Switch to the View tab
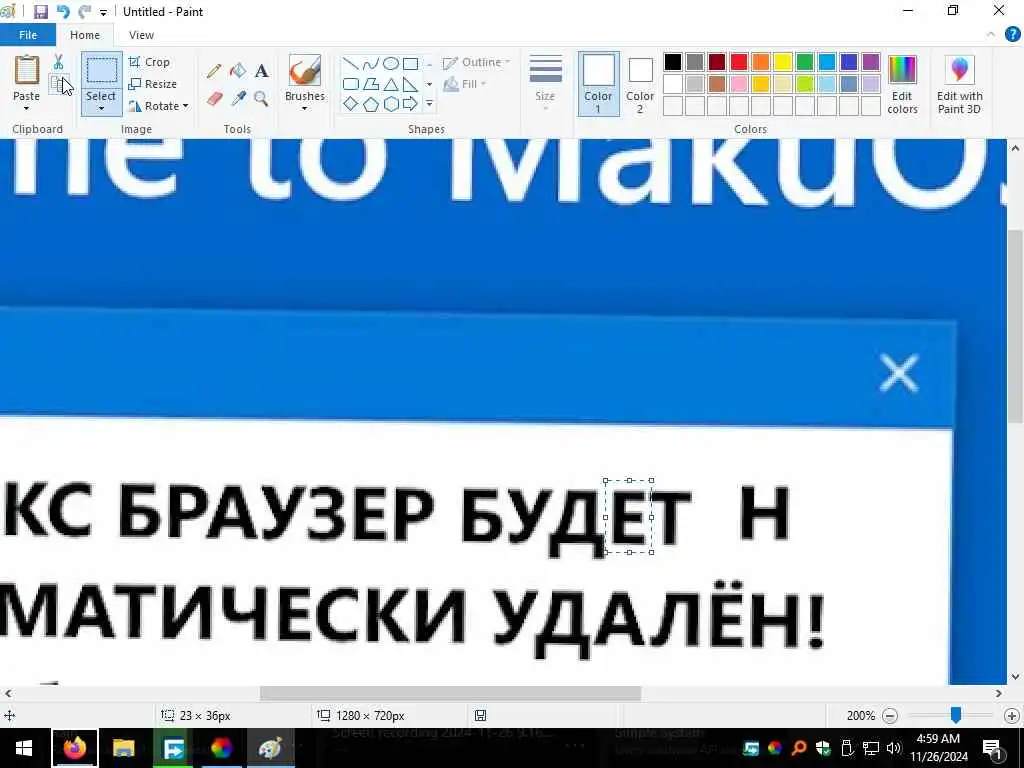 141,35
